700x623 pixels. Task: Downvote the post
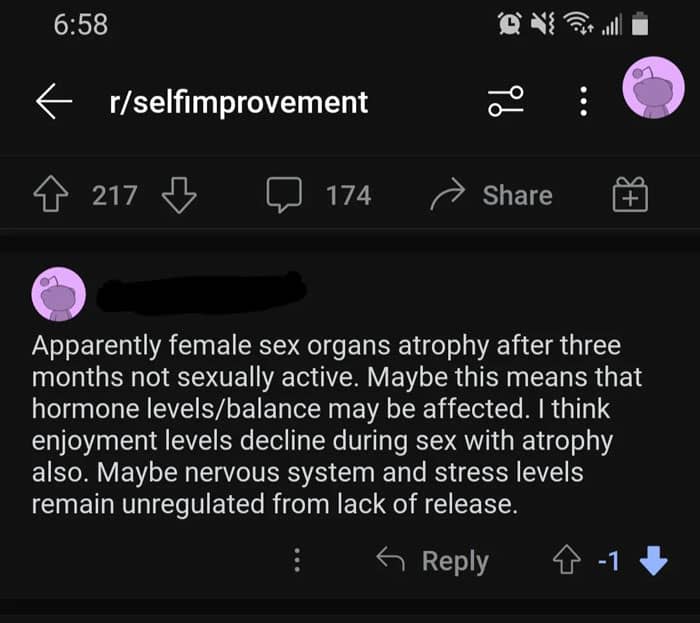[178, 196]
